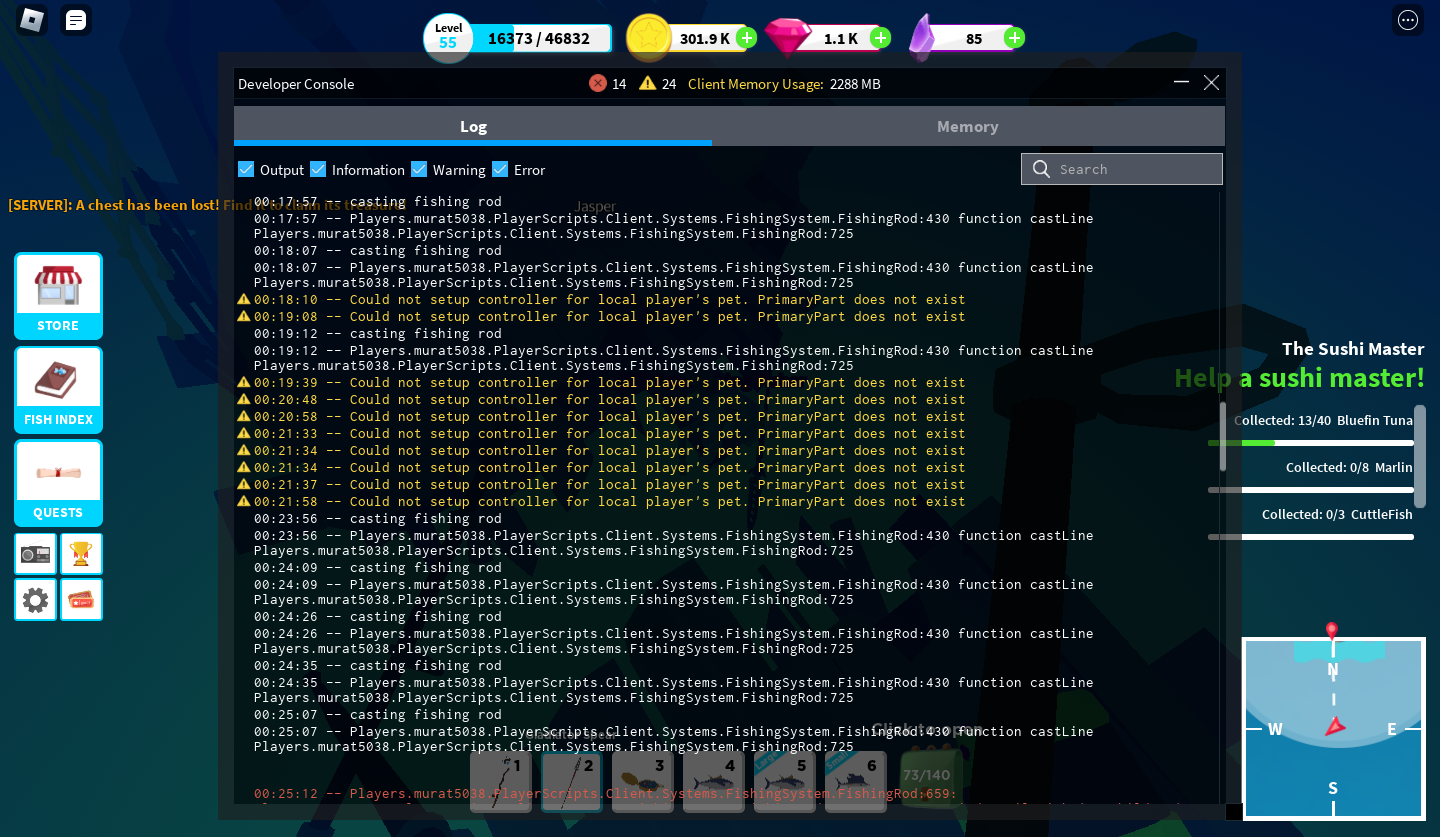Click the 00:19:08 warning log line
Screen dimensions: 1440x837
tap(609, 317)
